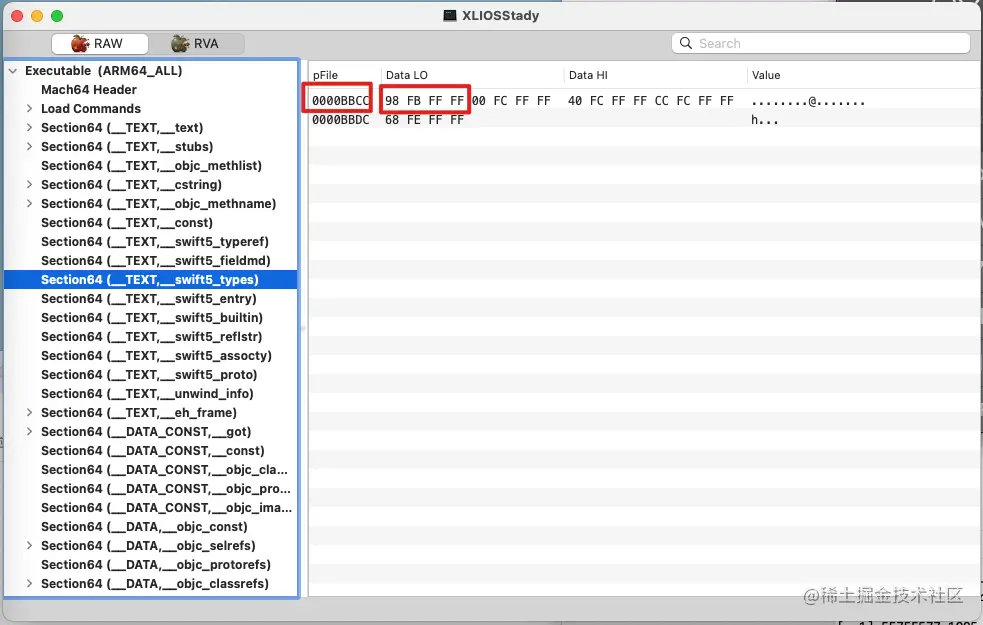This screenshot has width=983, height=625.
Task: Select Section64 (__DATA_CONST,__objc_ima...)
Action: pyautogui.click(x=151, y=508)
